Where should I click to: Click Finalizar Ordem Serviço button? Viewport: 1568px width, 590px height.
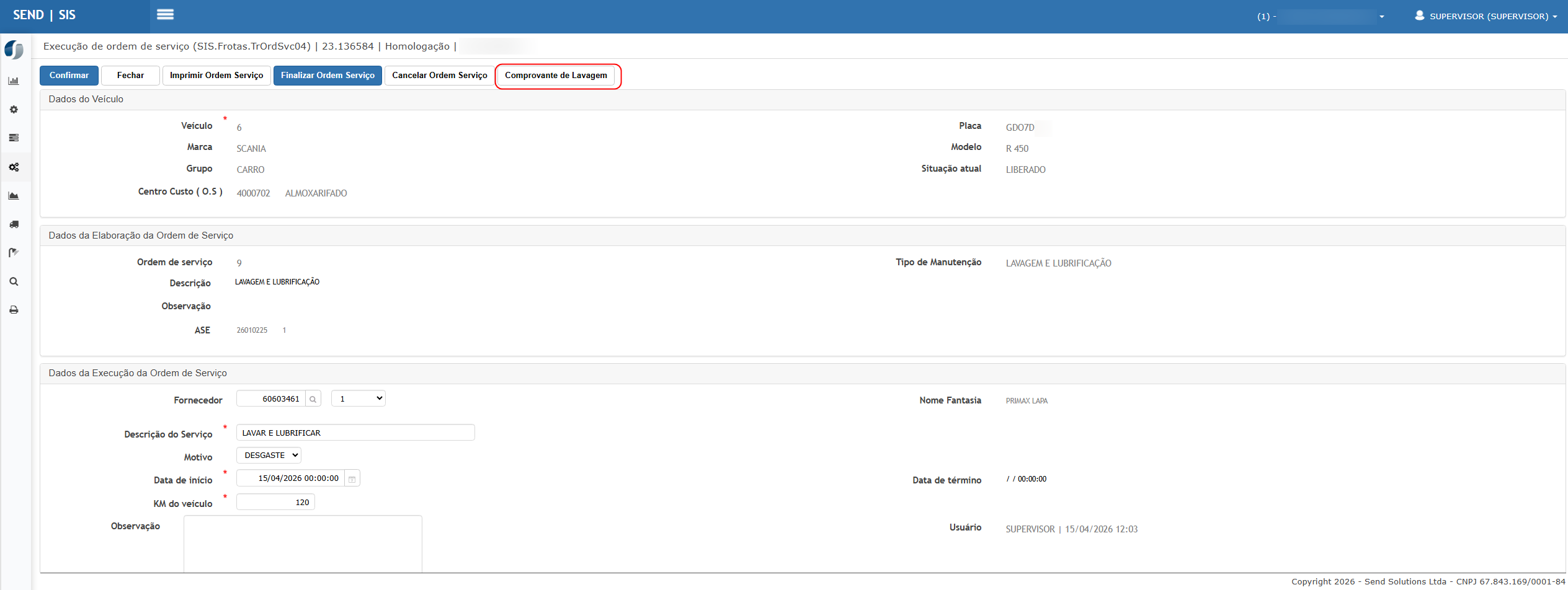coord(327,76)
